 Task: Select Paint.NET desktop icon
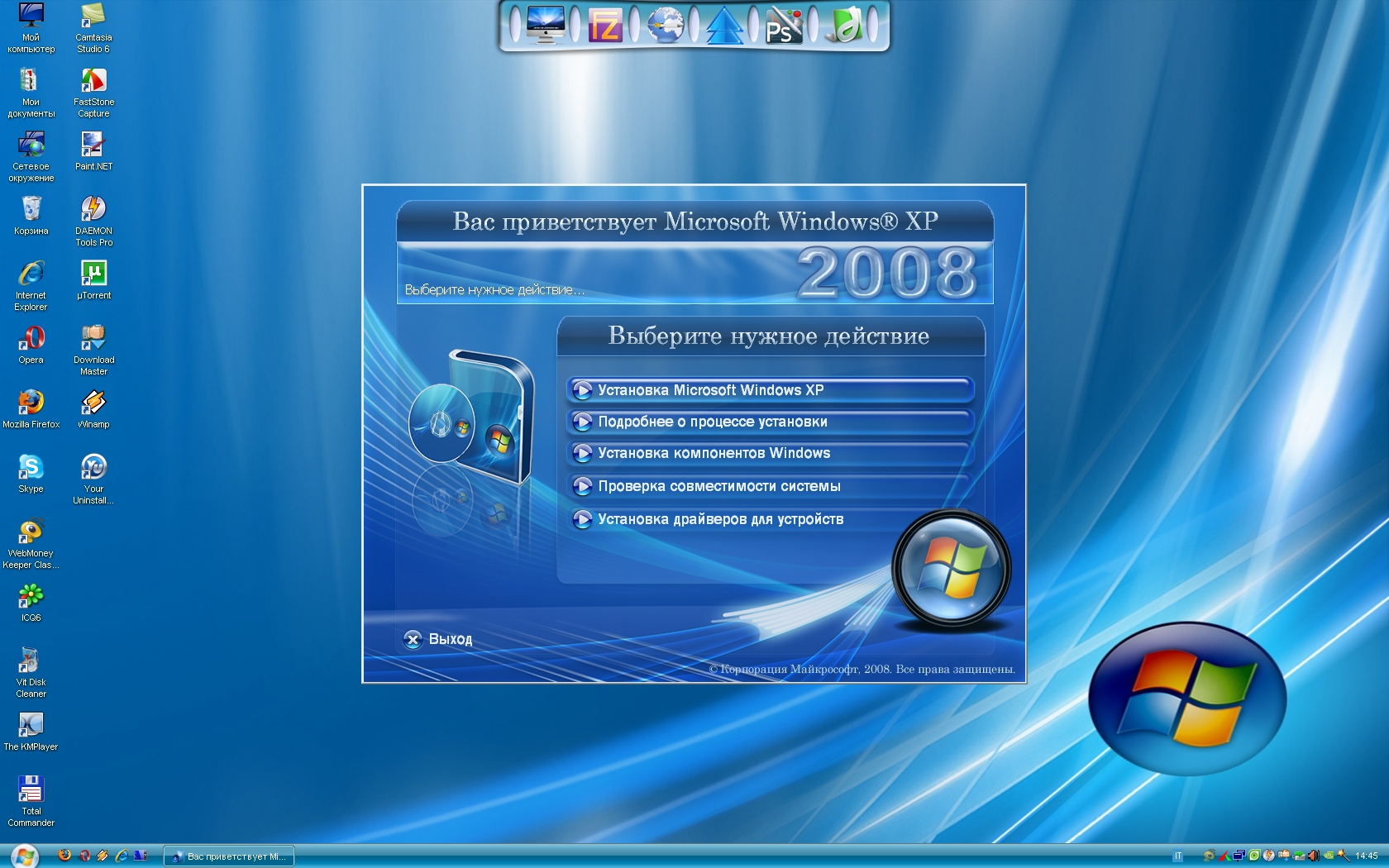93,150
